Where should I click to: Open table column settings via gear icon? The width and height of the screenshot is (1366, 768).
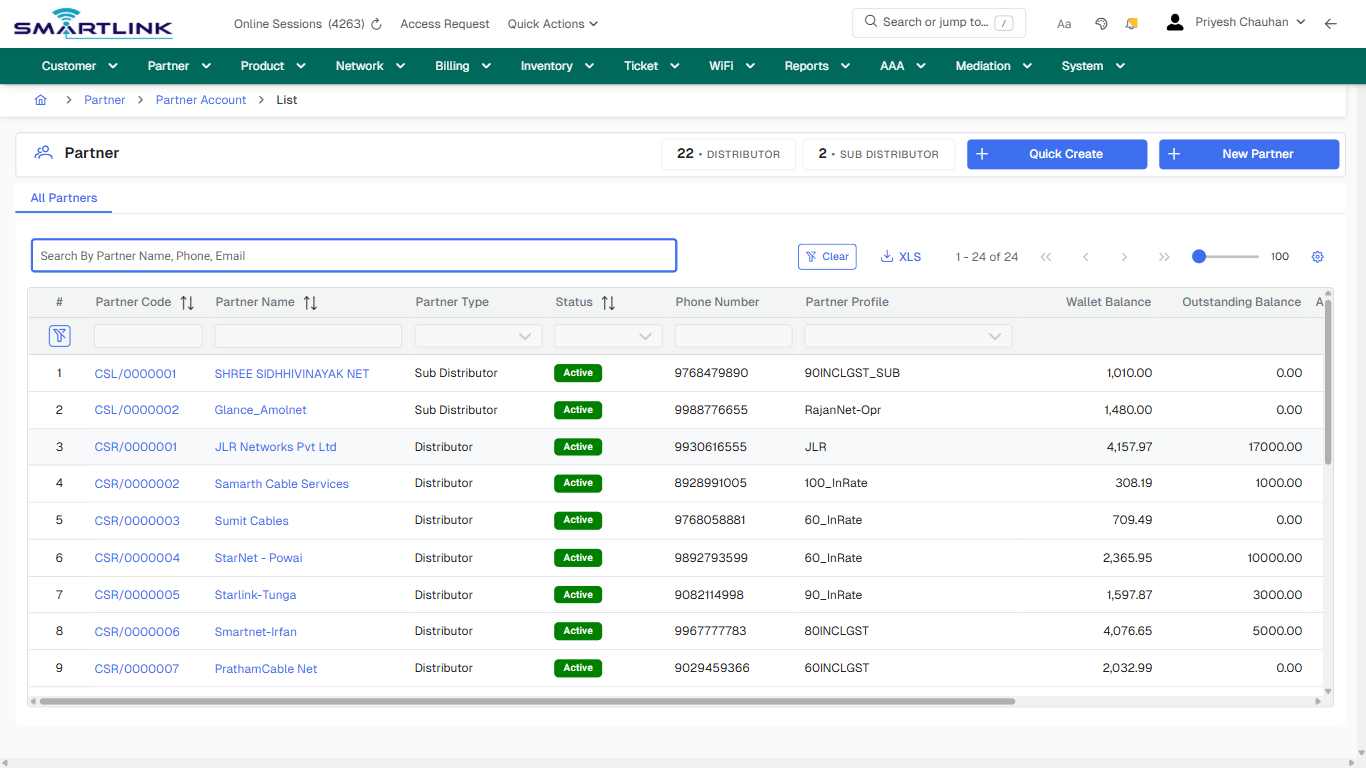click(1317, 256)
